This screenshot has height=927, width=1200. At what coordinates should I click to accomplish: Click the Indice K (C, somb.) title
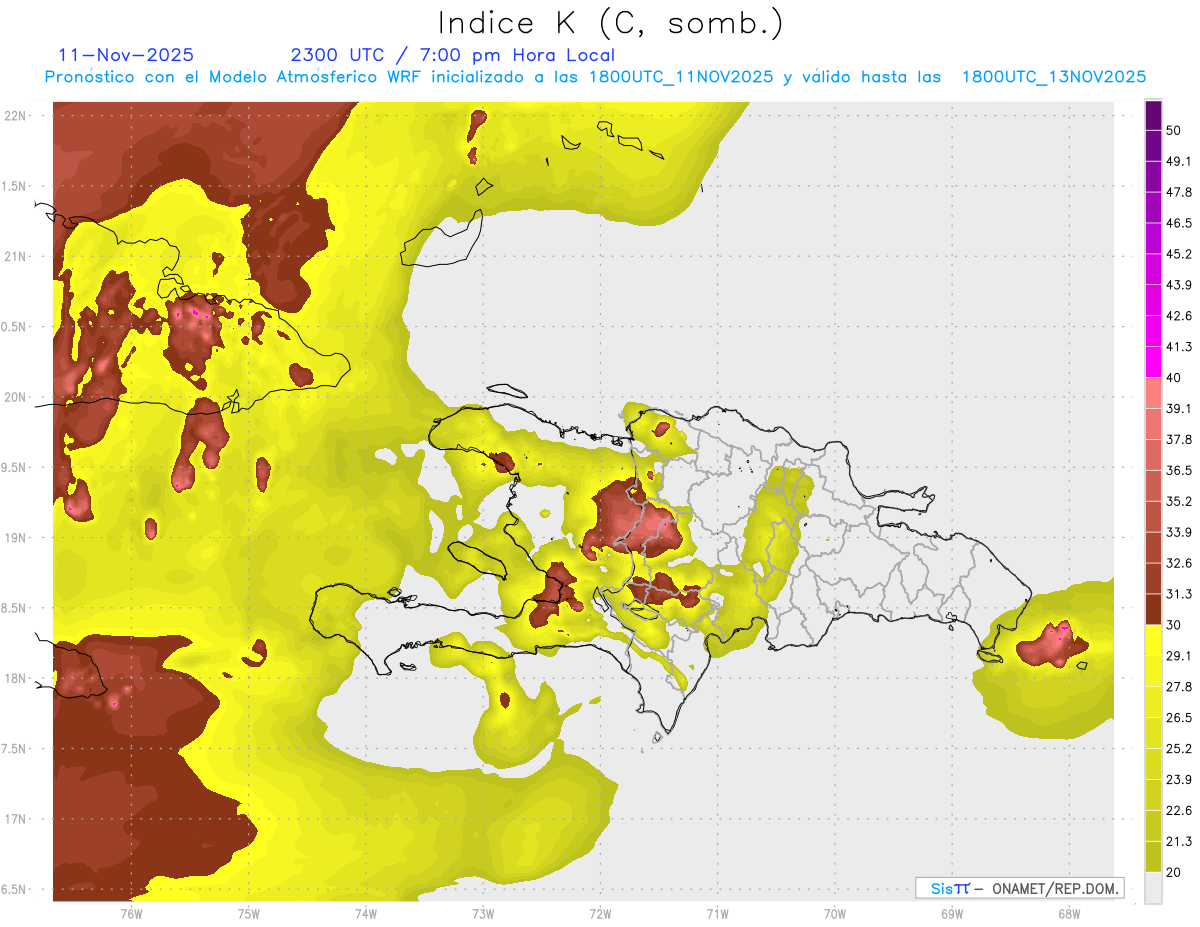point(611,24)
